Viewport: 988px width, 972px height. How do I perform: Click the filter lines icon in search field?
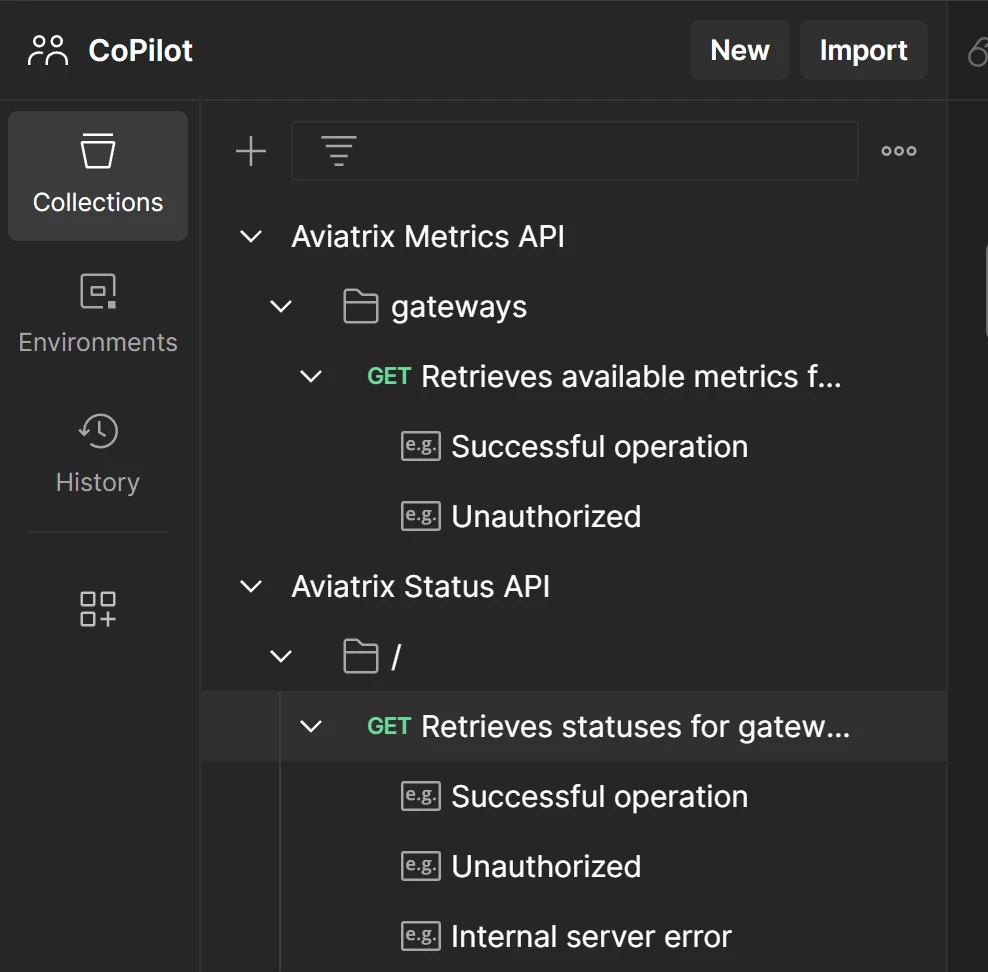point(339,151)
